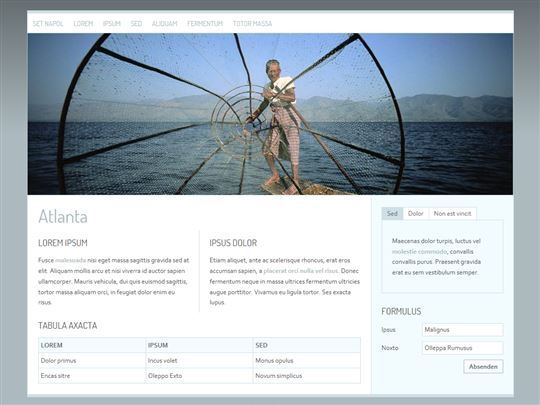Open the LOREM navigation item

pos(83,23)
